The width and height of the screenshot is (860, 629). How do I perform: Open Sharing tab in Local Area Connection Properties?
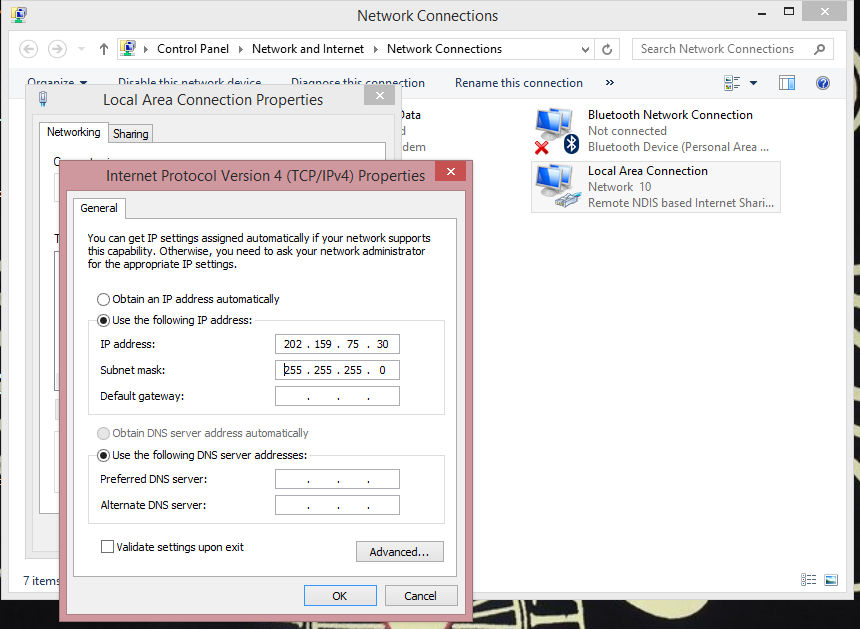[131, 134]
